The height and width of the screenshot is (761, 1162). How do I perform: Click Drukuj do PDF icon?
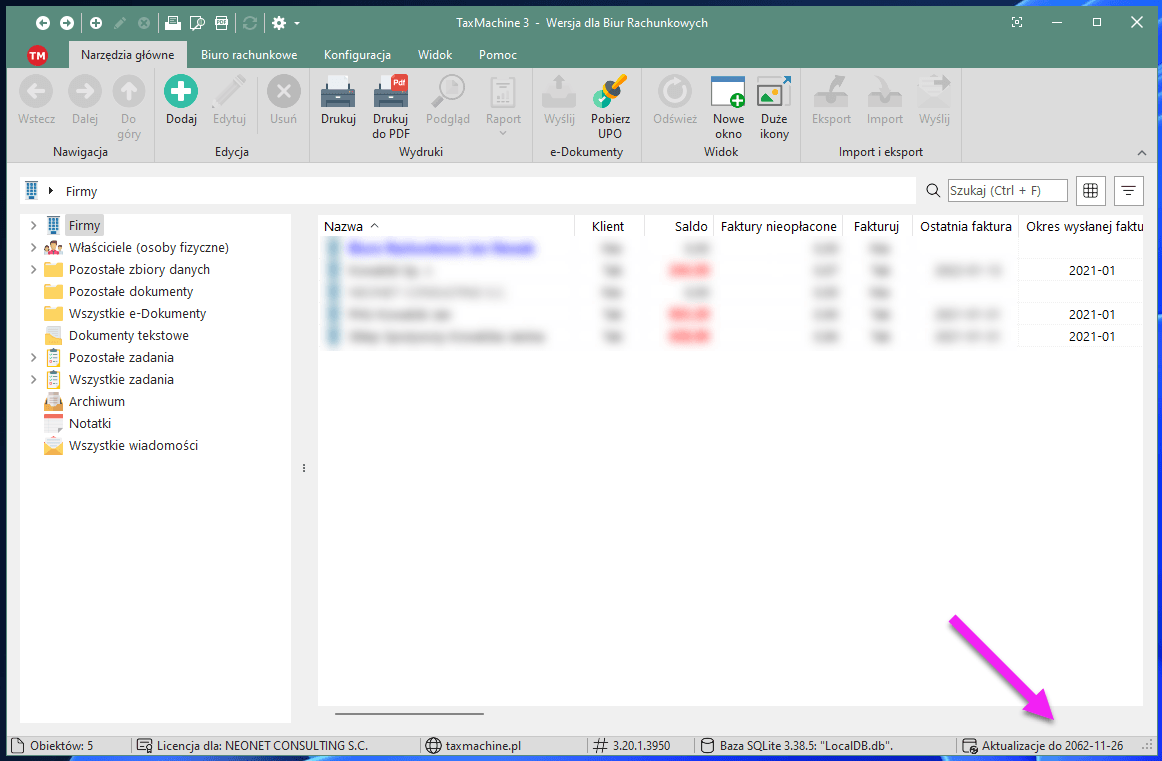click(391, 93)
